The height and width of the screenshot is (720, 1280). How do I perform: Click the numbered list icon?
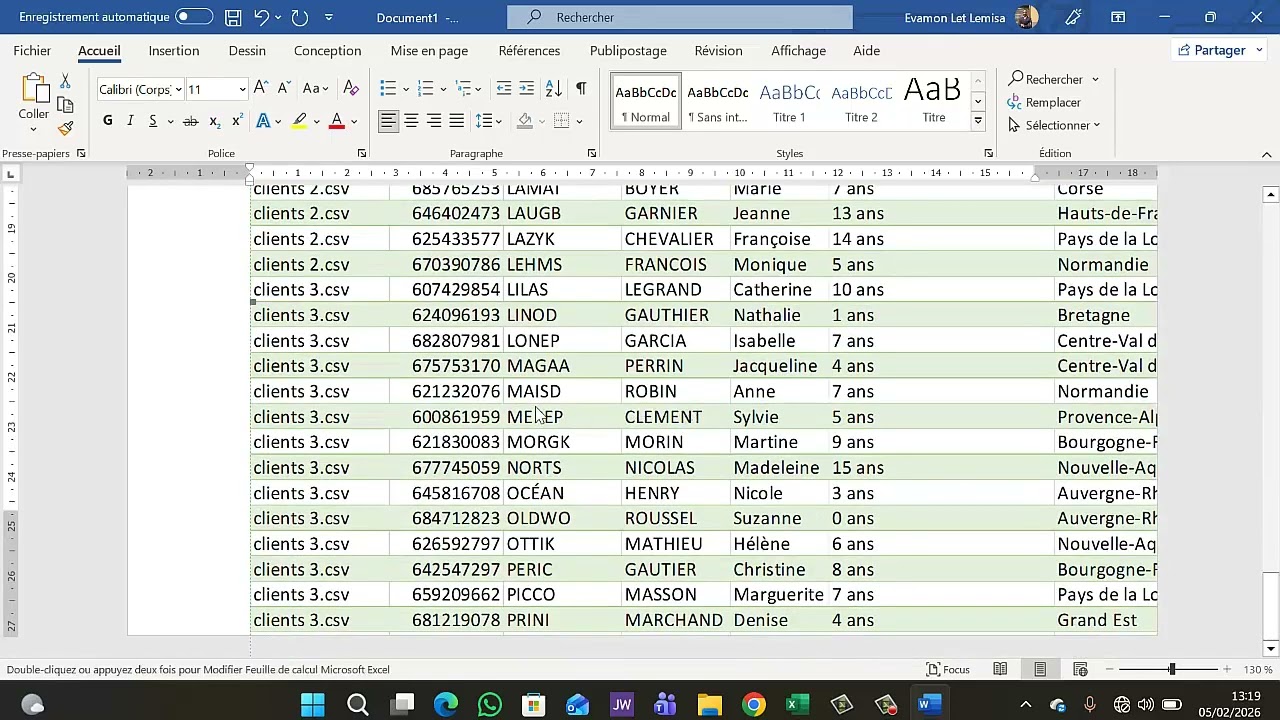425,89
